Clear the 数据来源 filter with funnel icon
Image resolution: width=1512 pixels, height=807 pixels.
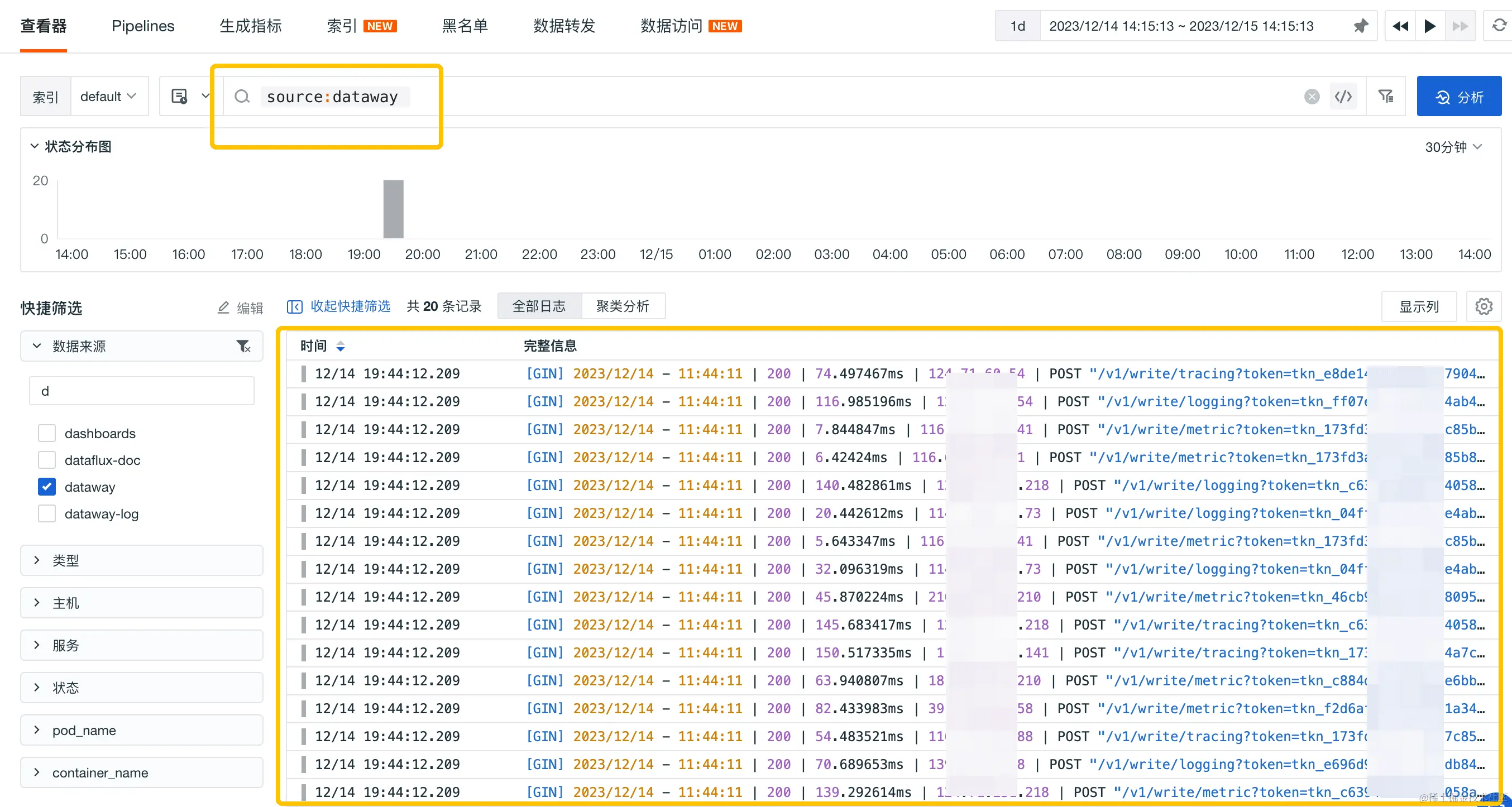(243, 346)
